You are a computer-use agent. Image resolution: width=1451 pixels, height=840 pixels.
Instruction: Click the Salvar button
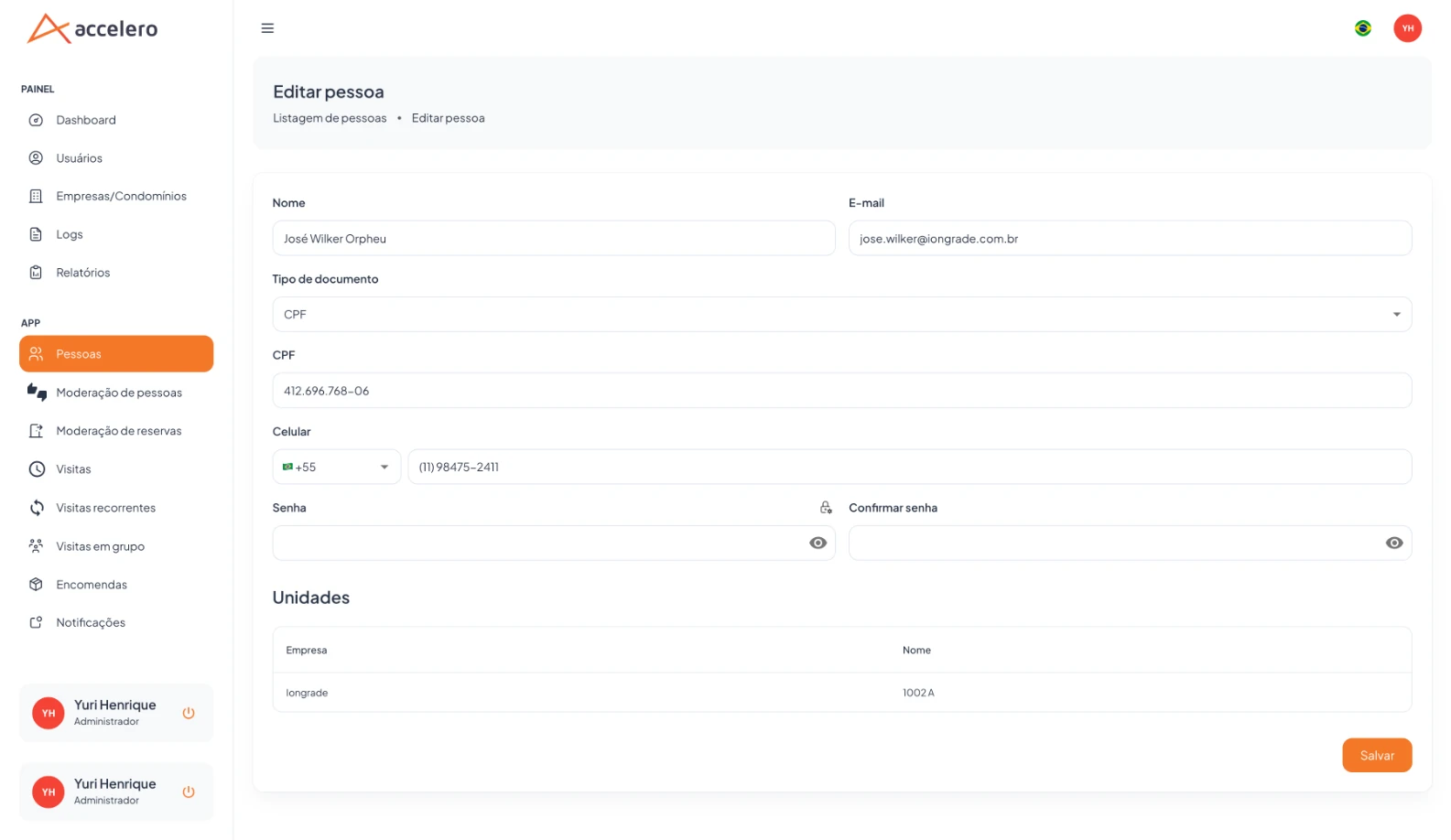click(1377, 756)
